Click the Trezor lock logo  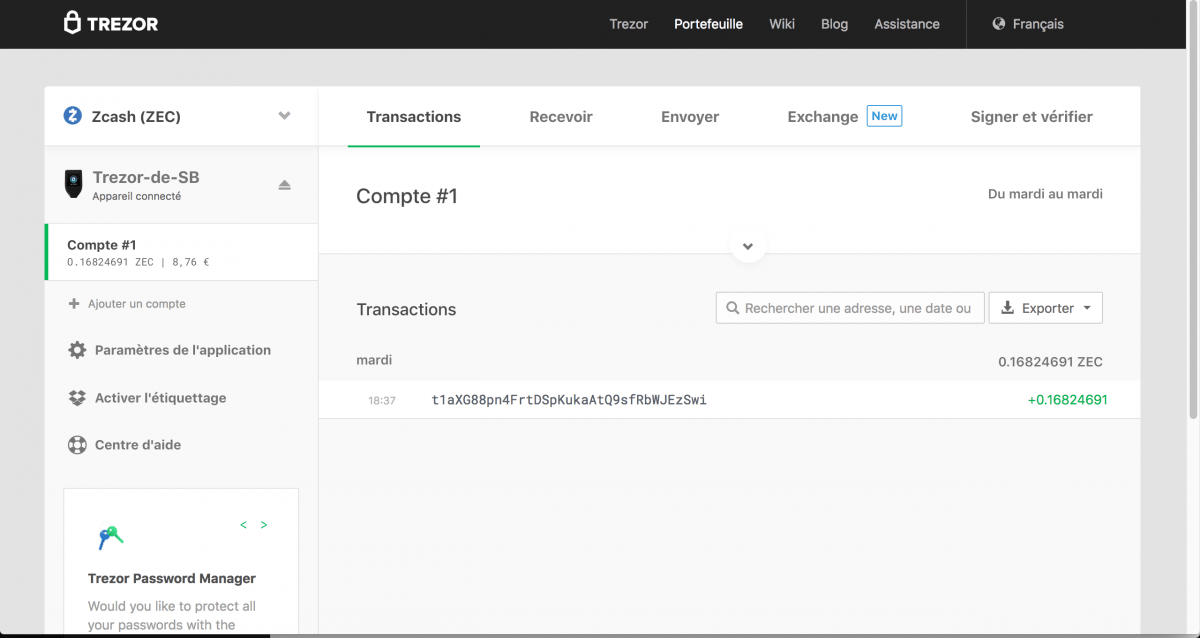point(73,23)
